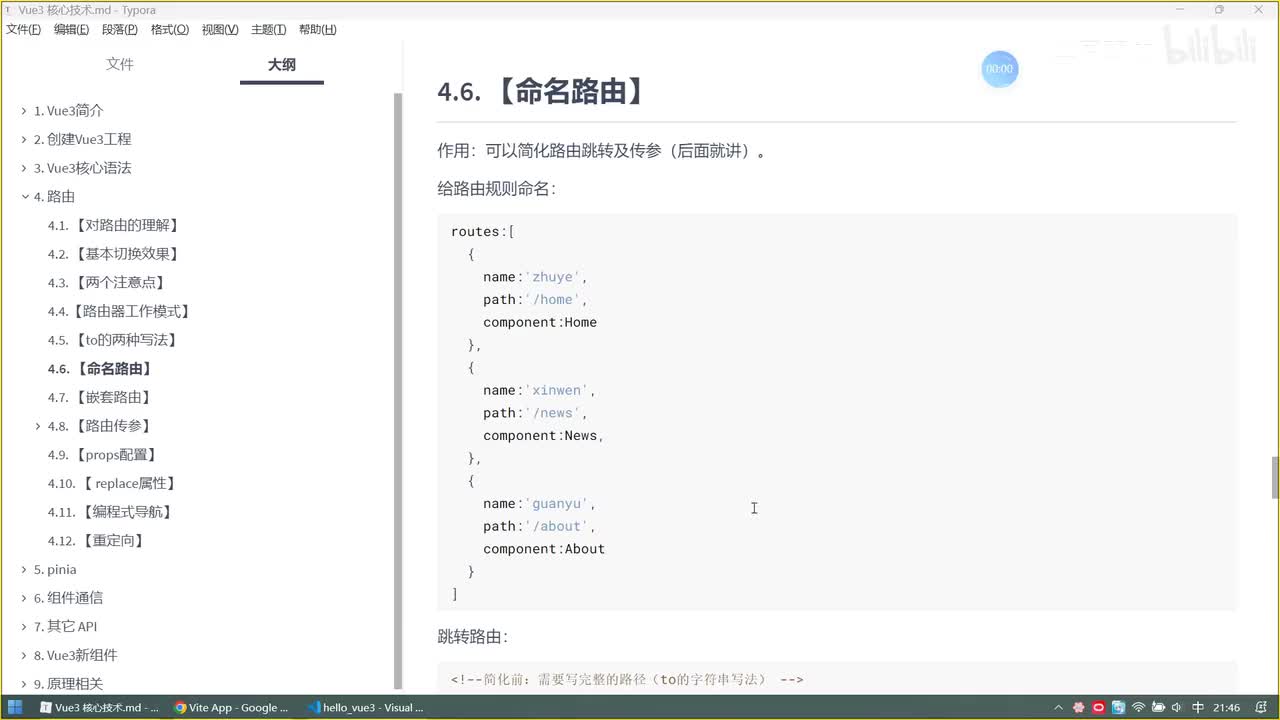Click the document vertical scrollbar thumb
Viewport: 1280px width, 720px height.
tap(1274, 477)
